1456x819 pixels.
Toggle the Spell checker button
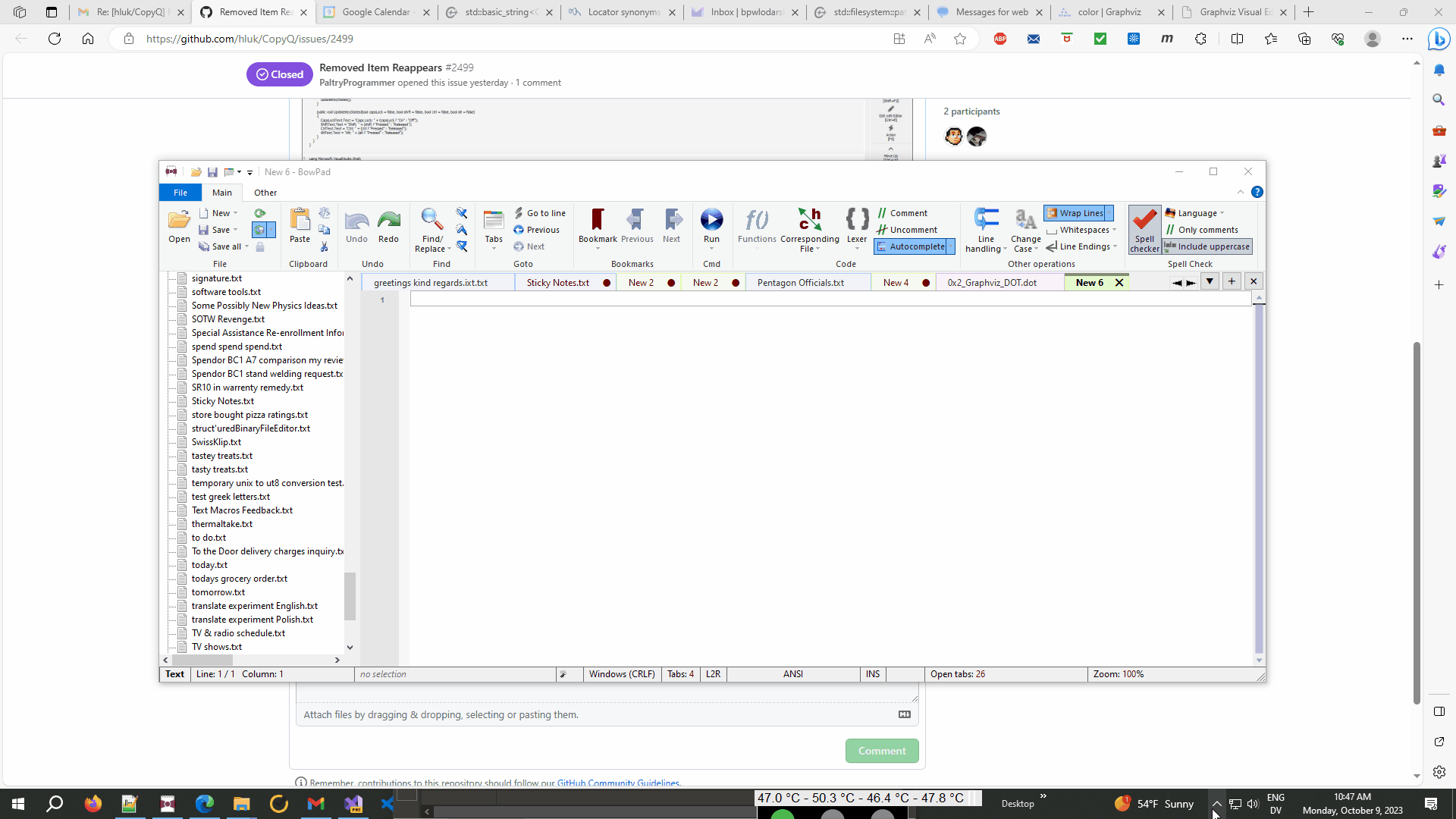click(x=1144, y=228)
